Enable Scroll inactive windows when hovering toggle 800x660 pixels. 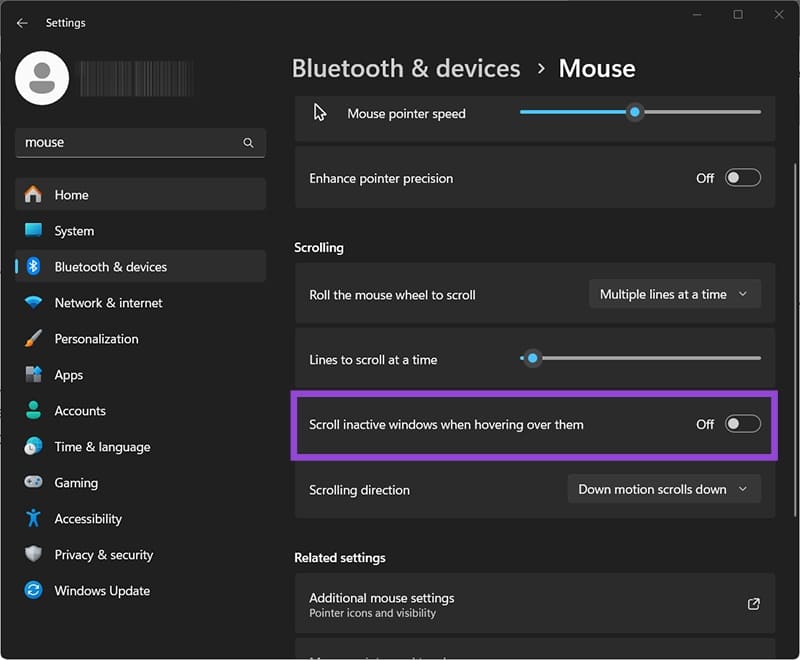[x=743, y=424]
